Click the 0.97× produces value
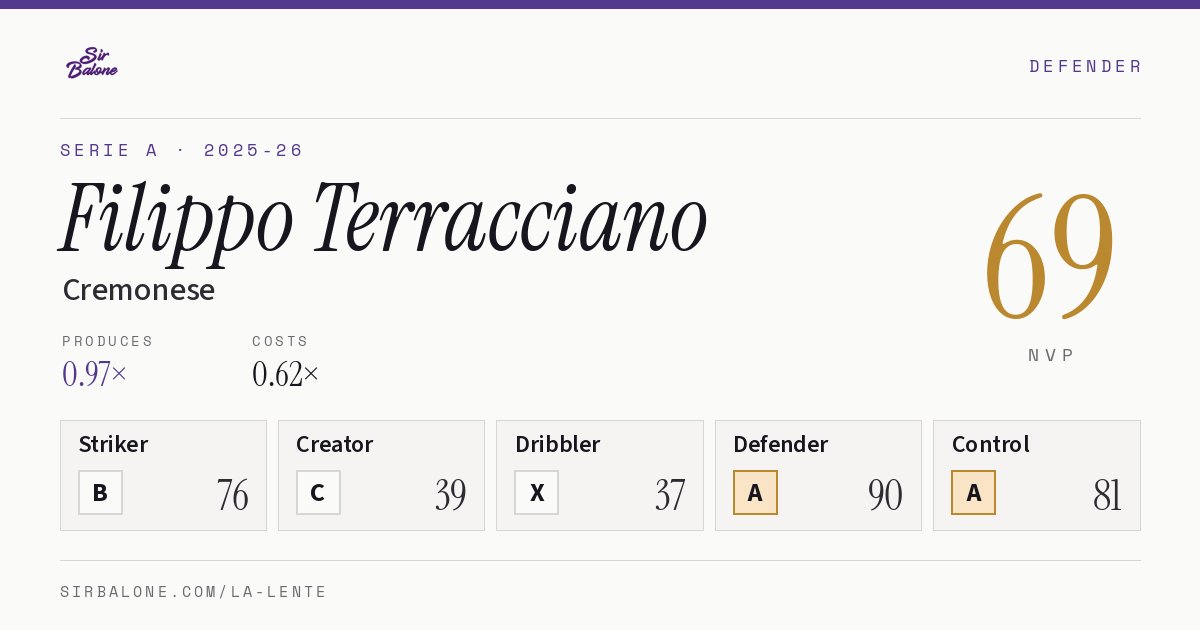Viewport: 1200px width, 630px height. (x=95, y=374)
